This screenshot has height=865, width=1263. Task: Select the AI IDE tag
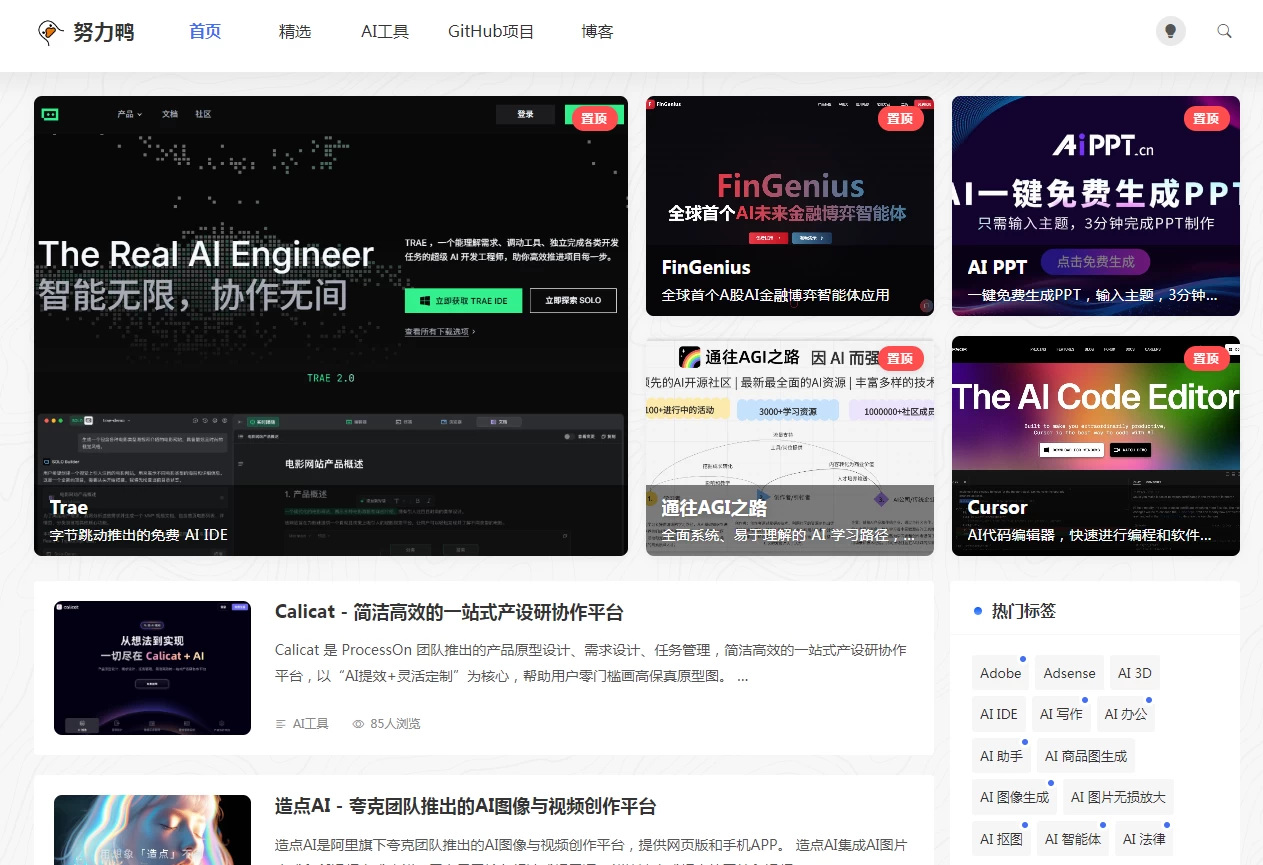click(999, 714)
